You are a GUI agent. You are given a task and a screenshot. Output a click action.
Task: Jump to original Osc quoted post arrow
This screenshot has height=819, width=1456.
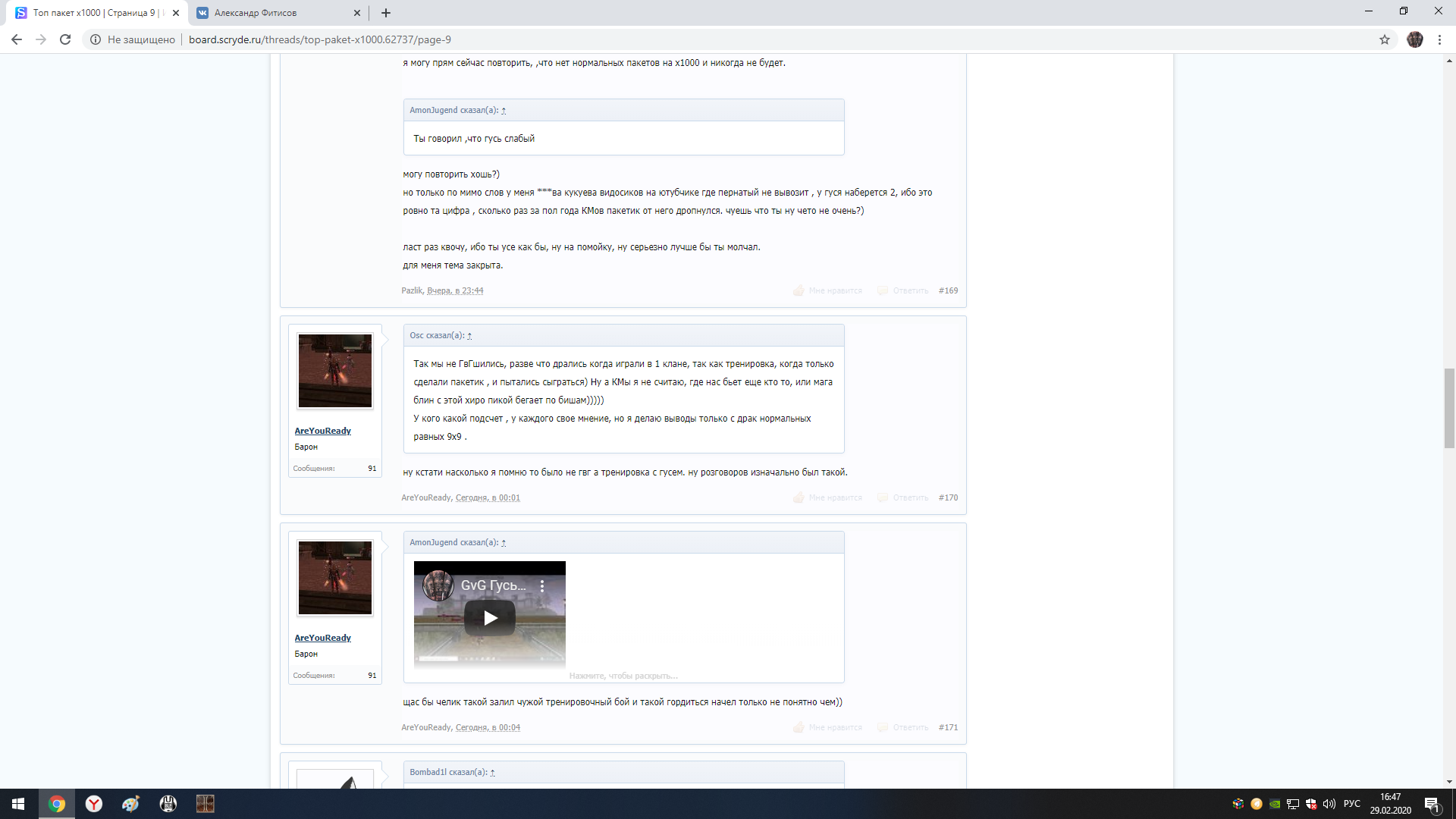click(469, 336)
